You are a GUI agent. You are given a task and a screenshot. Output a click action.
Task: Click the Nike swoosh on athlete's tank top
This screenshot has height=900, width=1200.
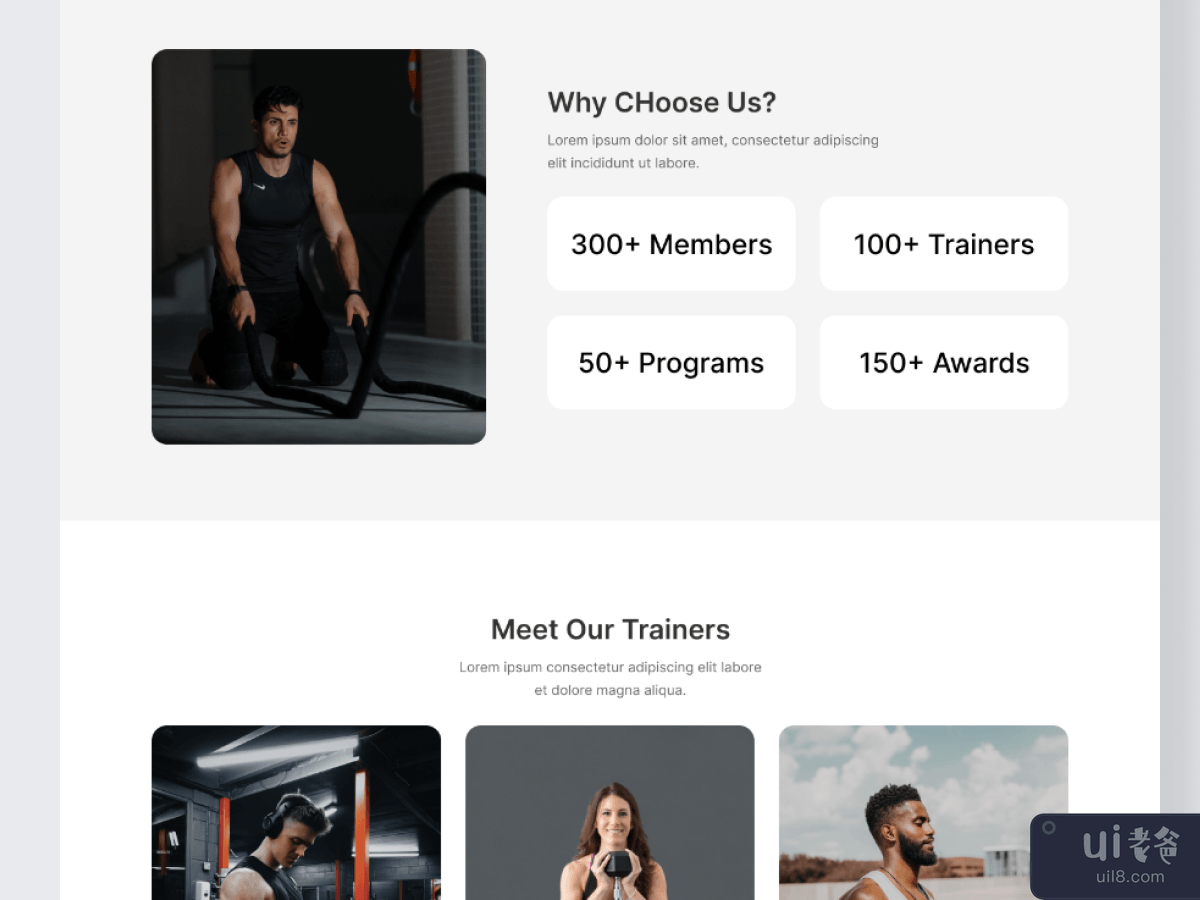pyautogui.click(x=259, y=186)
